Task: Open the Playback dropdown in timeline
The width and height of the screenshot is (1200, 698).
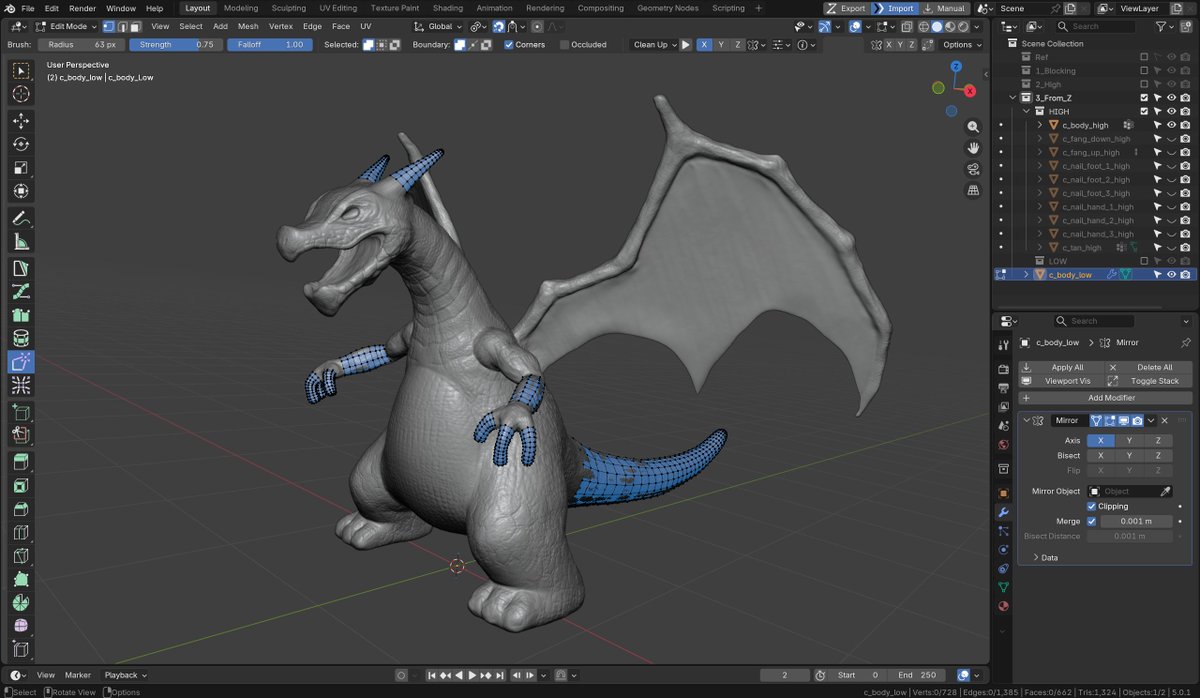Action: (126, 675)
